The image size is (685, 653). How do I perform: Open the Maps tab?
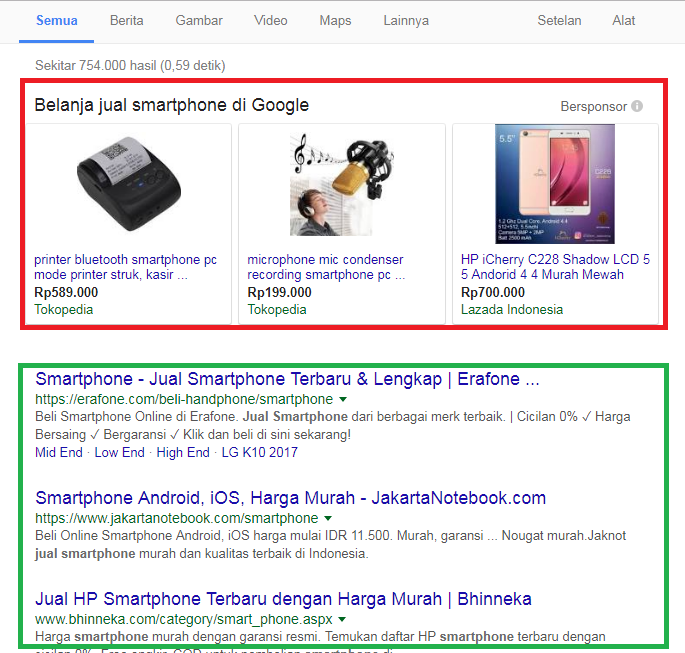tap(335, 21)
